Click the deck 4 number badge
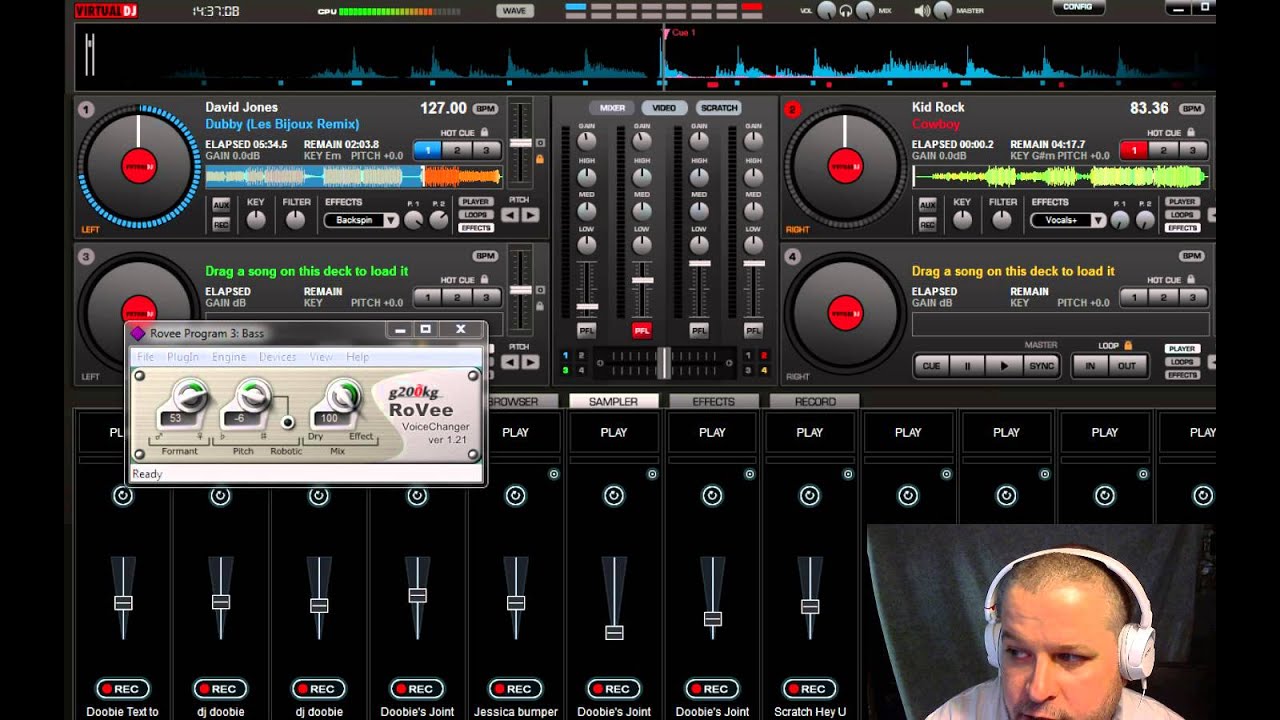The height and width of the screenshot is (720, 1280). click(793, 257)
